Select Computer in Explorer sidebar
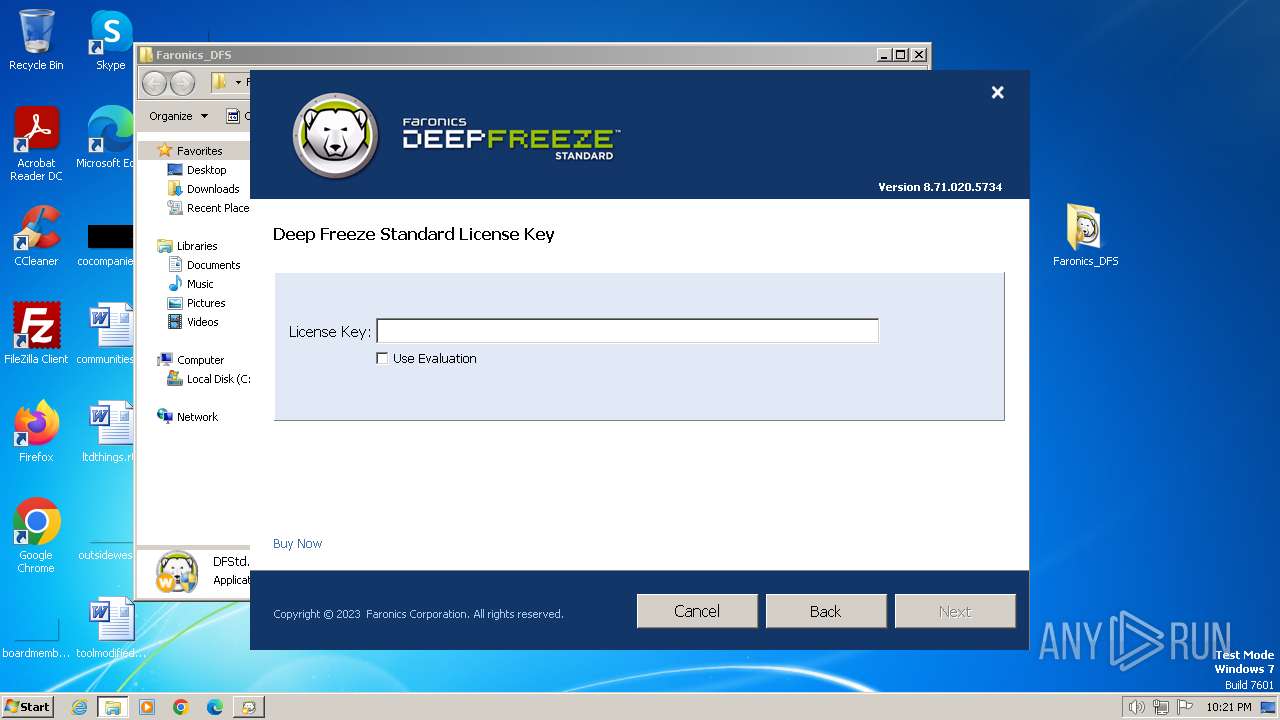The height and width of the screenshot is (720, 1280). tap(191, 360)
